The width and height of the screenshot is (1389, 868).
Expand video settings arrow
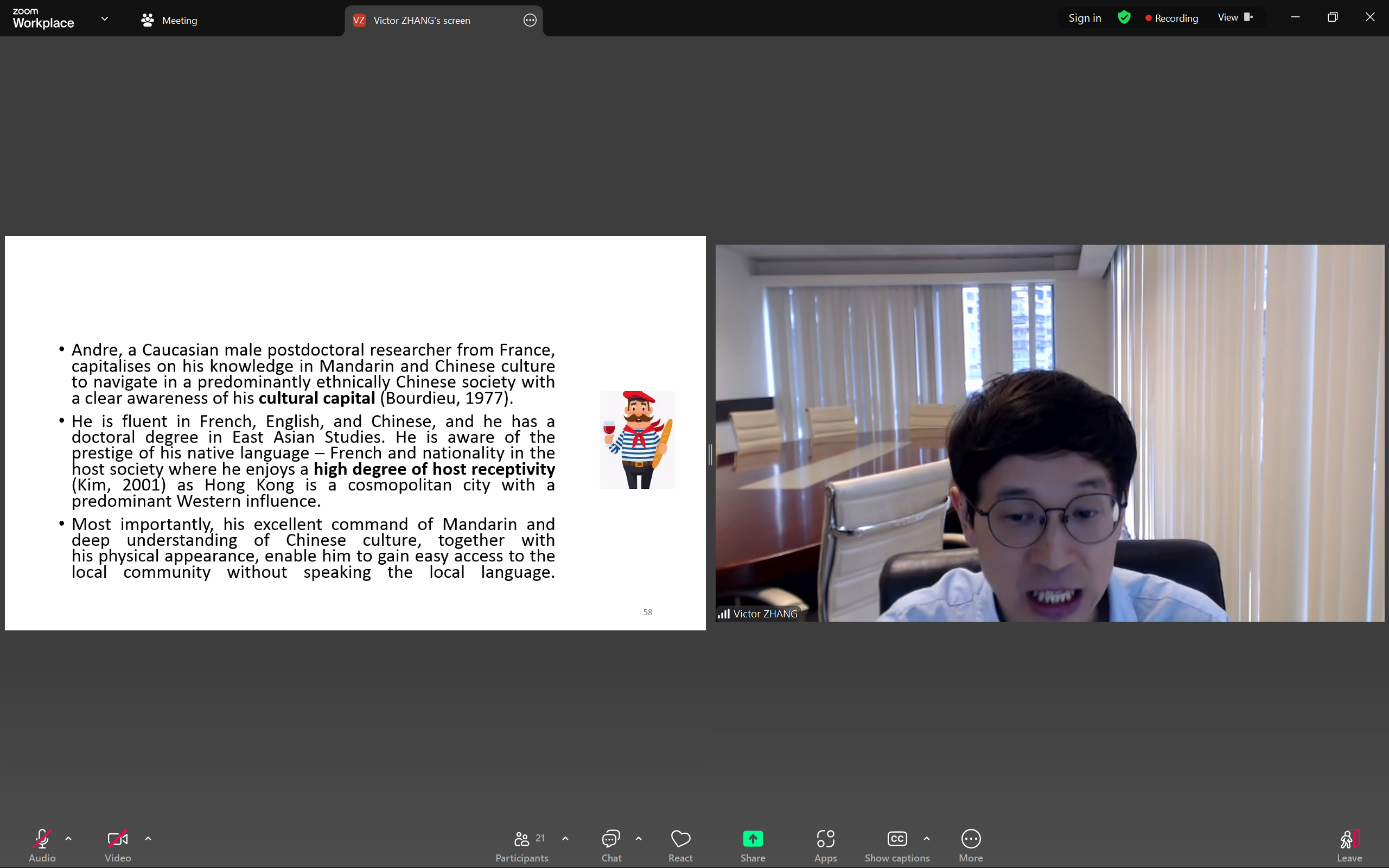[x=148, y=839]
